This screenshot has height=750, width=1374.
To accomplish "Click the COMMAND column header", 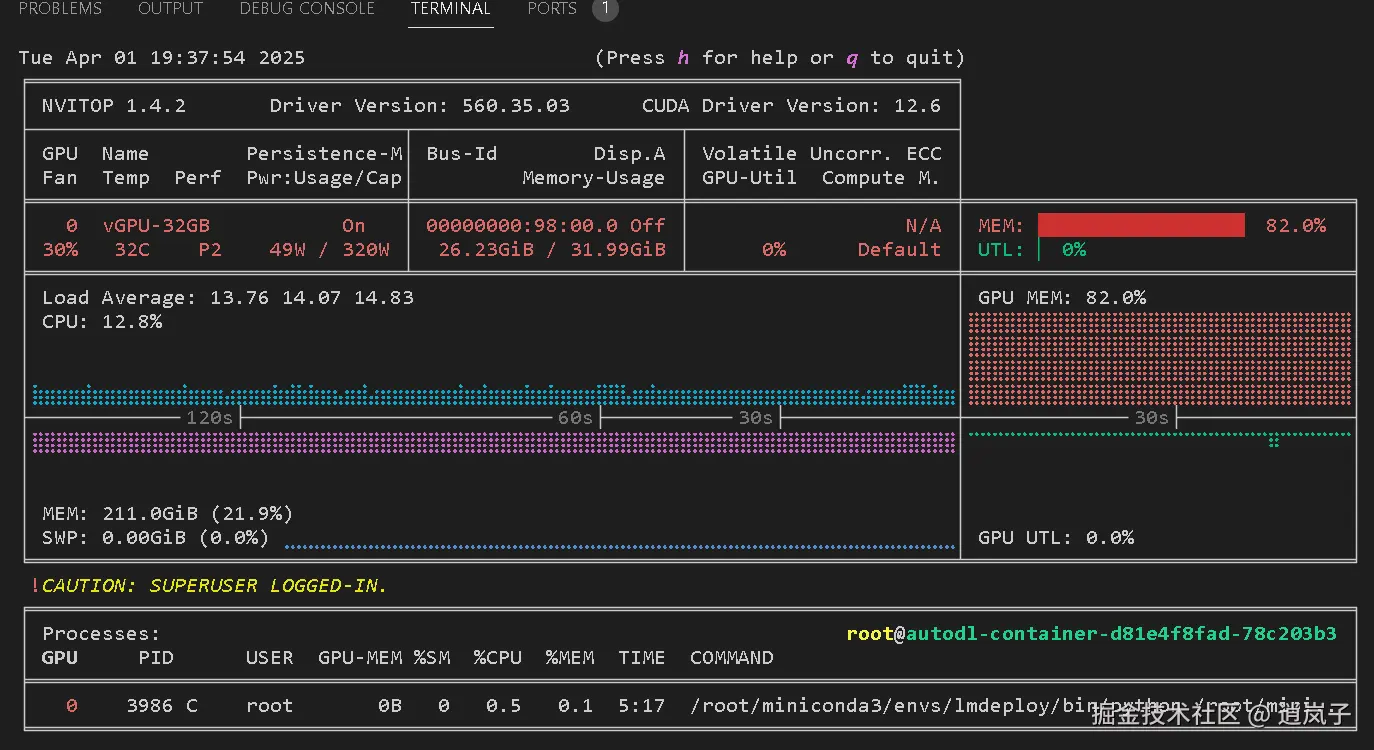I will [731, 658].
